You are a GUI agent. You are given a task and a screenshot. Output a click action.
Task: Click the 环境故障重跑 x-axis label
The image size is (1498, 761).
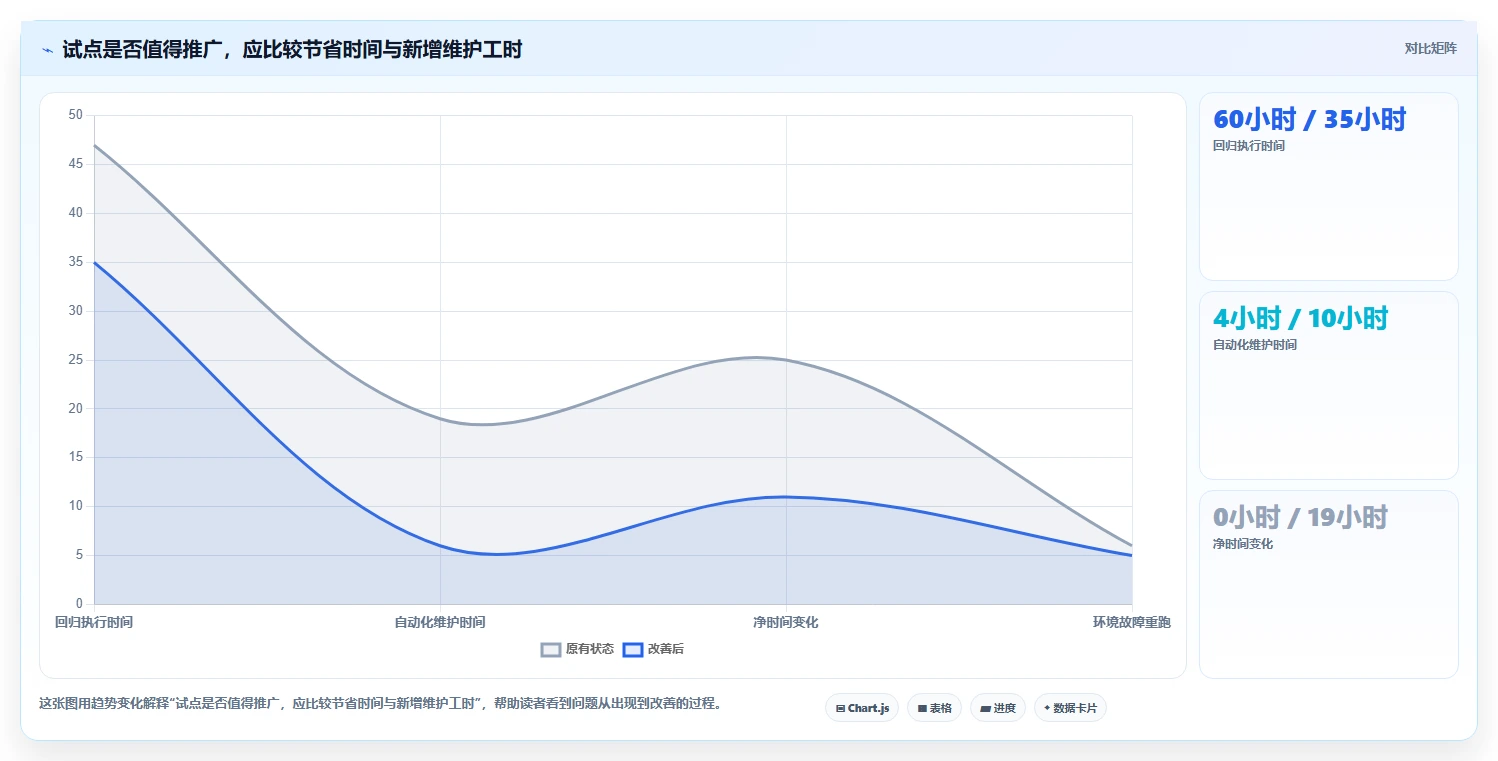pos(1132,622)
